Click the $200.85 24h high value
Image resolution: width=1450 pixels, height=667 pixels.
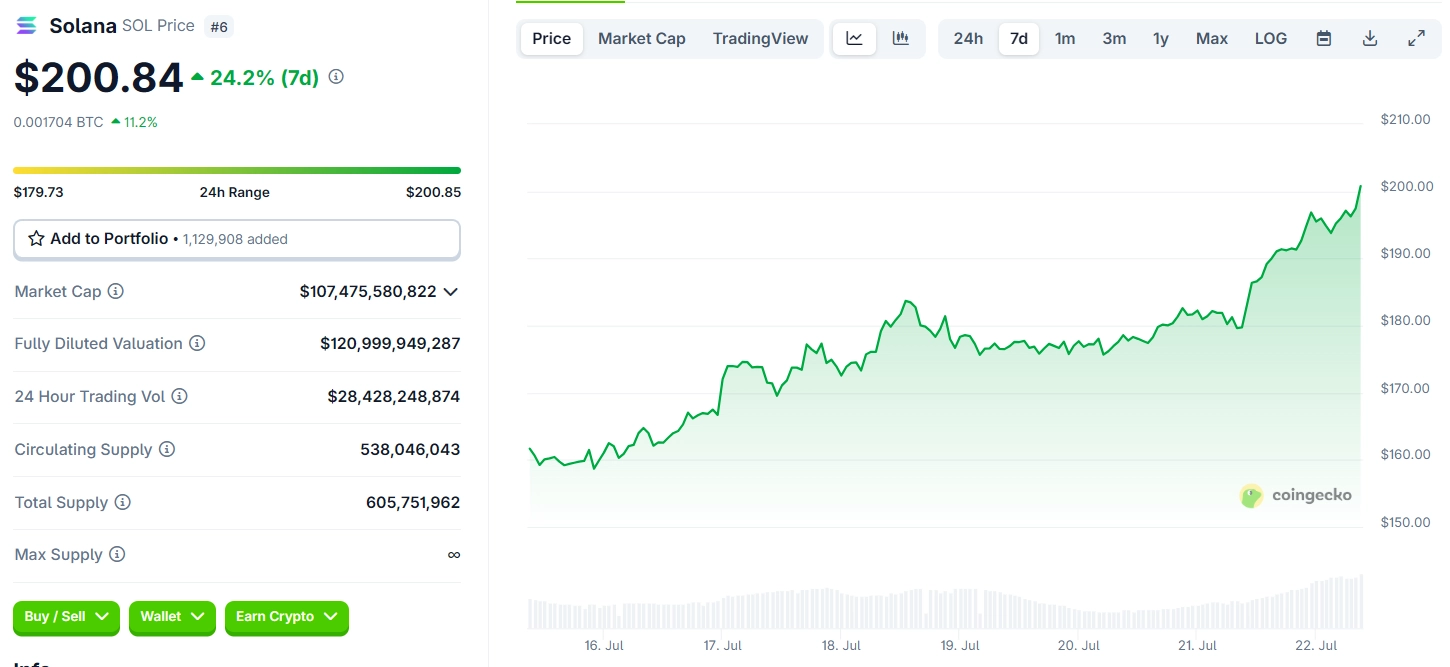[433, 192]
